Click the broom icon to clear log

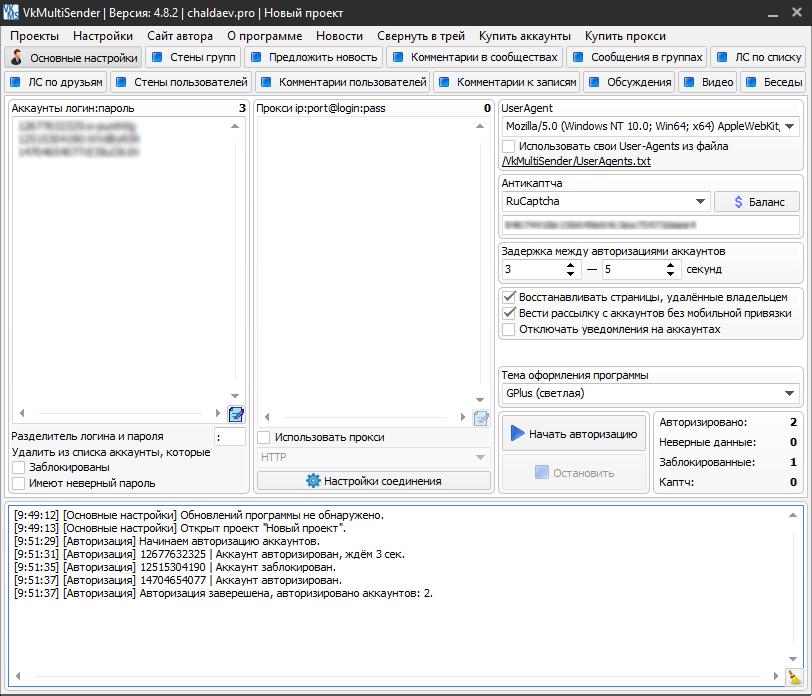(x=794, y=677)
